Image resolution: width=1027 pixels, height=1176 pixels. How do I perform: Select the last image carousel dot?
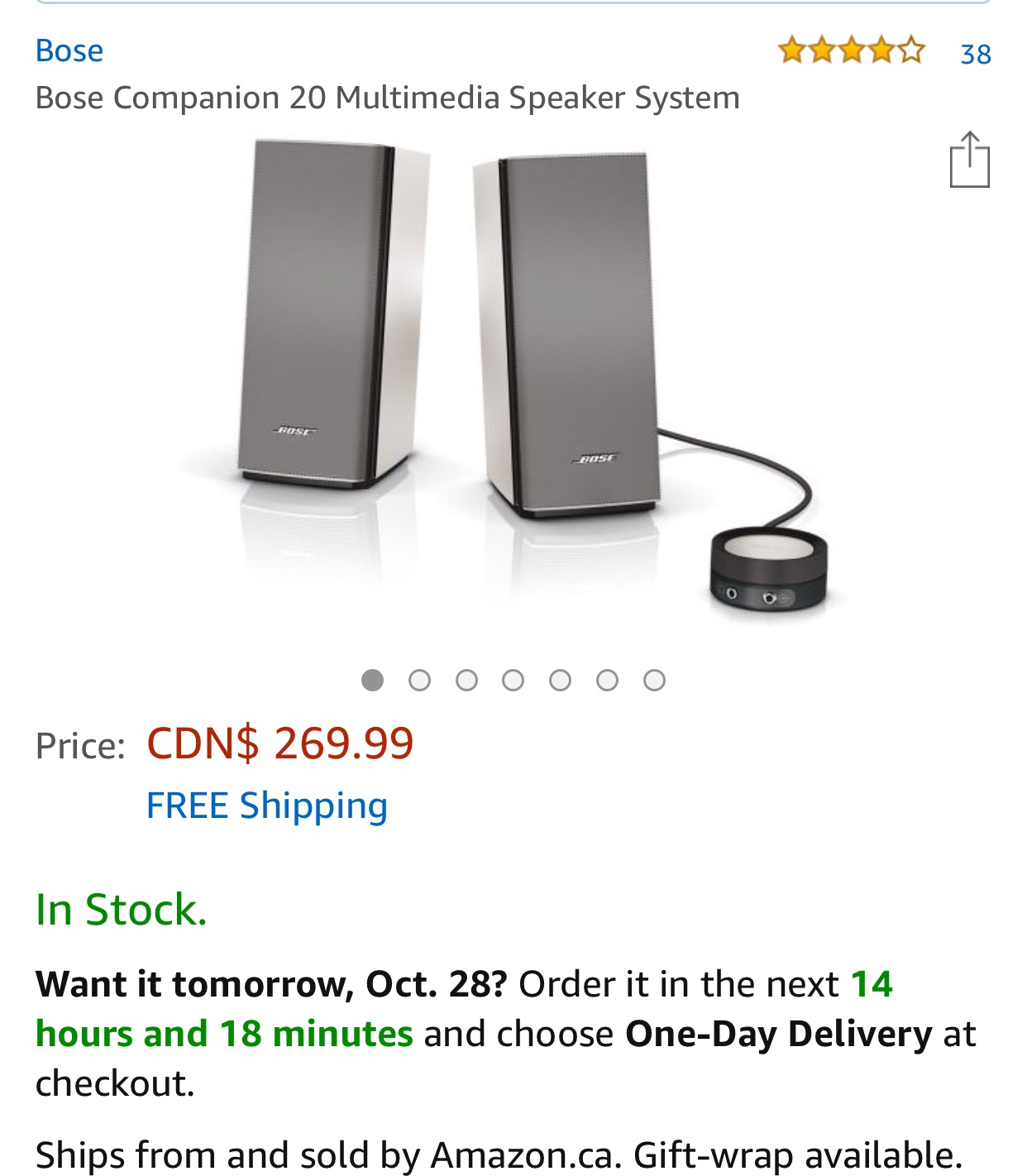654,680
